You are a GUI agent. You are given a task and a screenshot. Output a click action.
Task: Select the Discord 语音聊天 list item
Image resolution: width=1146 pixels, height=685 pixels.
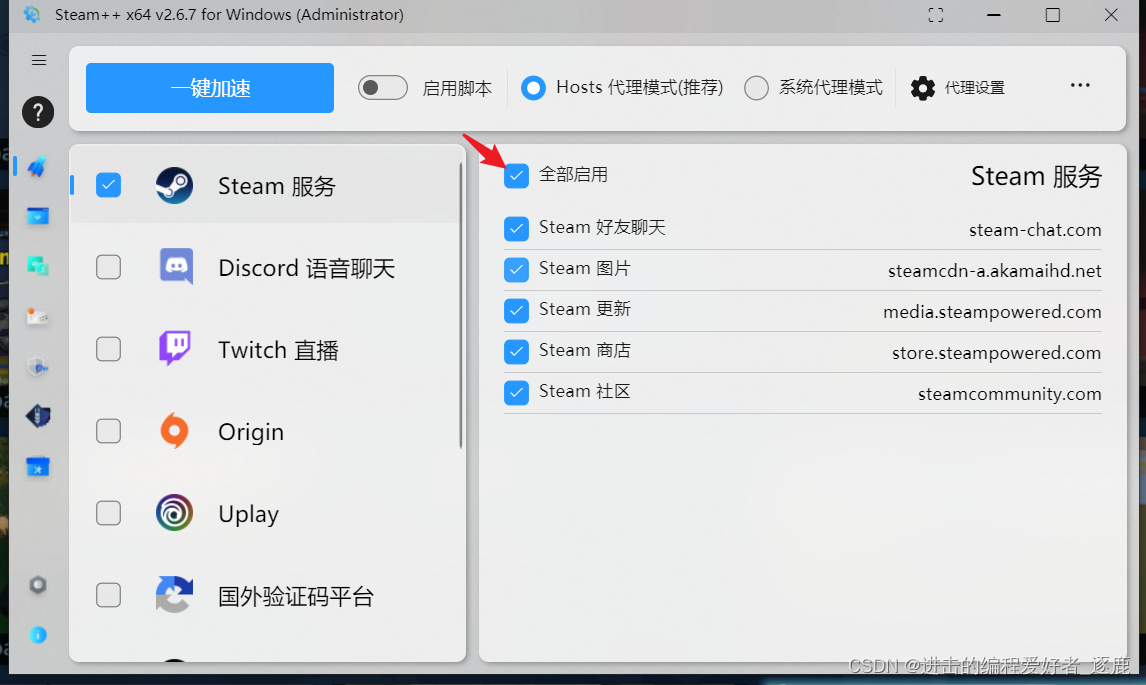click(265, 268)
